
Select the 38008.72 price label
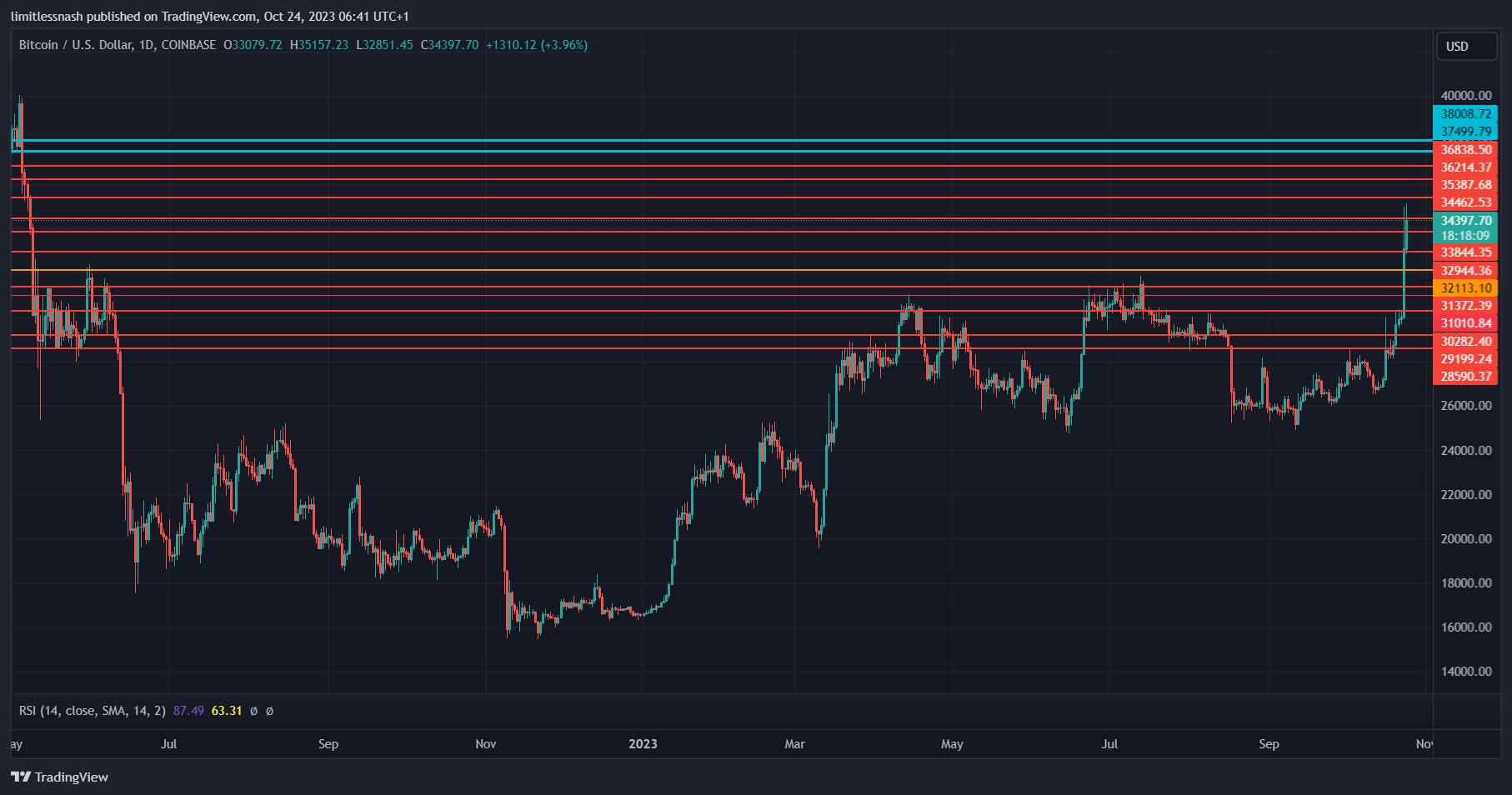tap(1465, 114)
